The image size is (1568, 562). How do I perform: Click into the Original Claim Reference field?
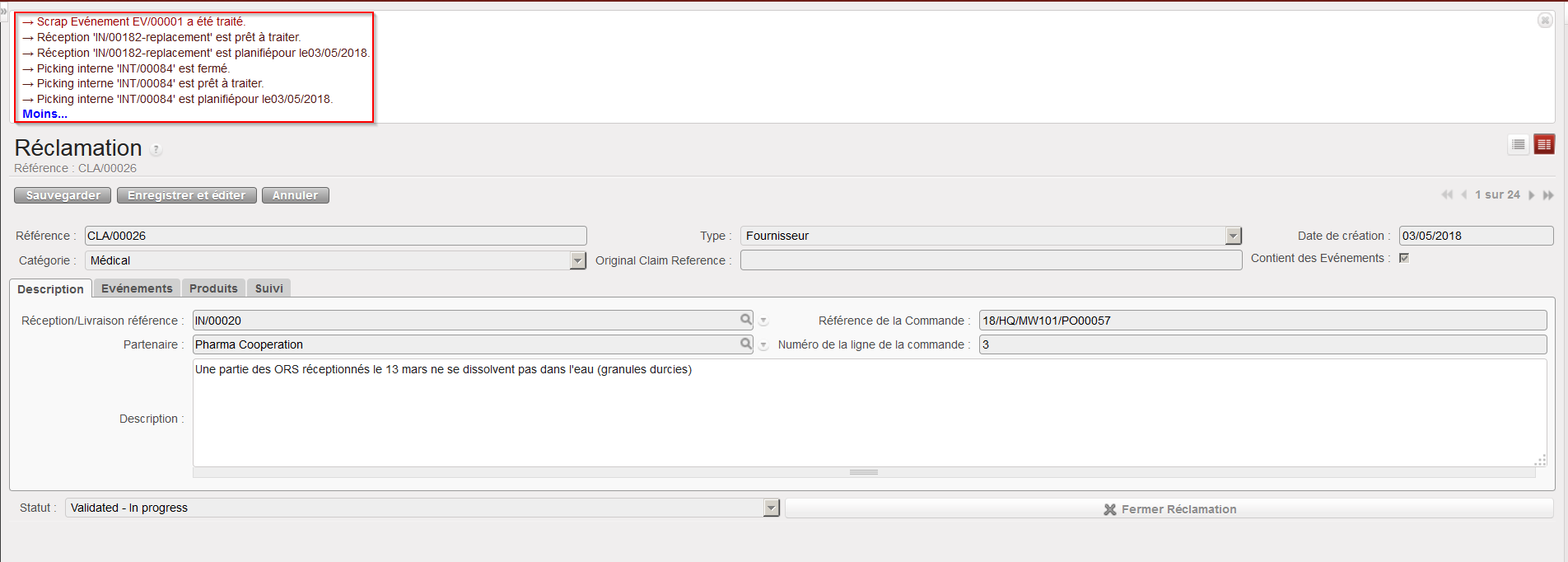coord(991,260)
